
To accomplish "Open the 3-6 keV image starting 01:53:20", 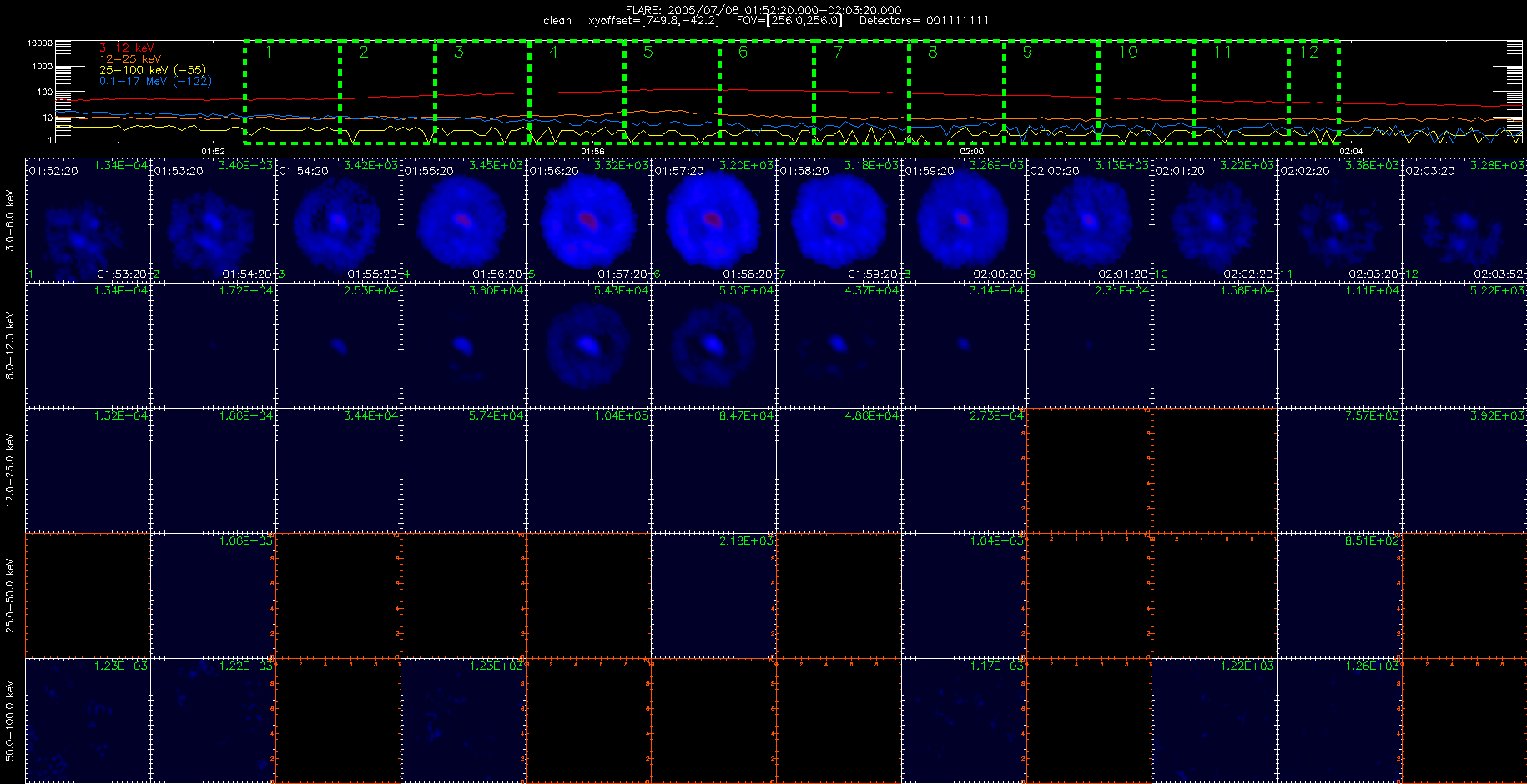I will (213, 220).
